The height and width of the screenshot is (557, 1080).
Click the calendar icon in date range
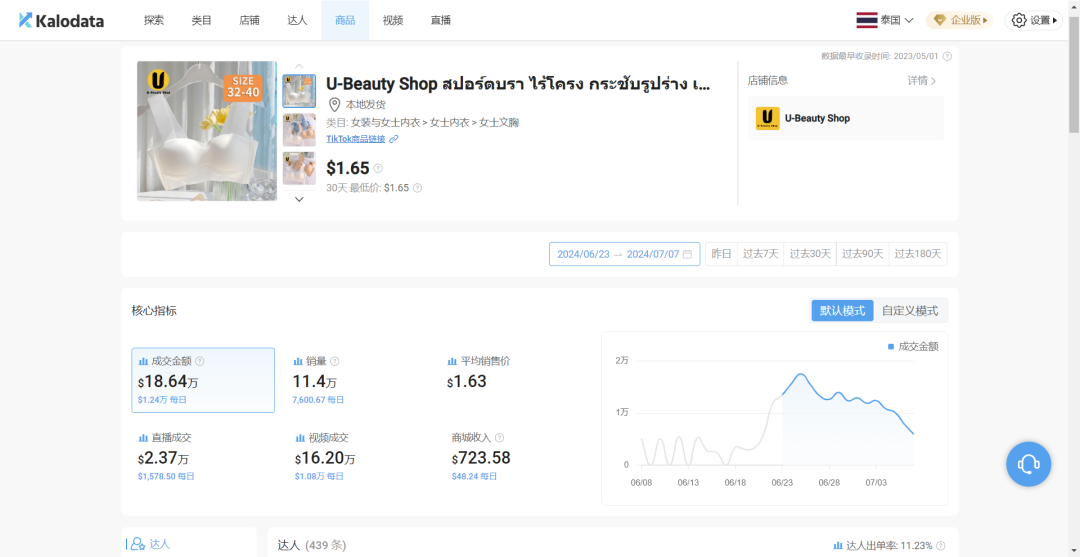687,254
